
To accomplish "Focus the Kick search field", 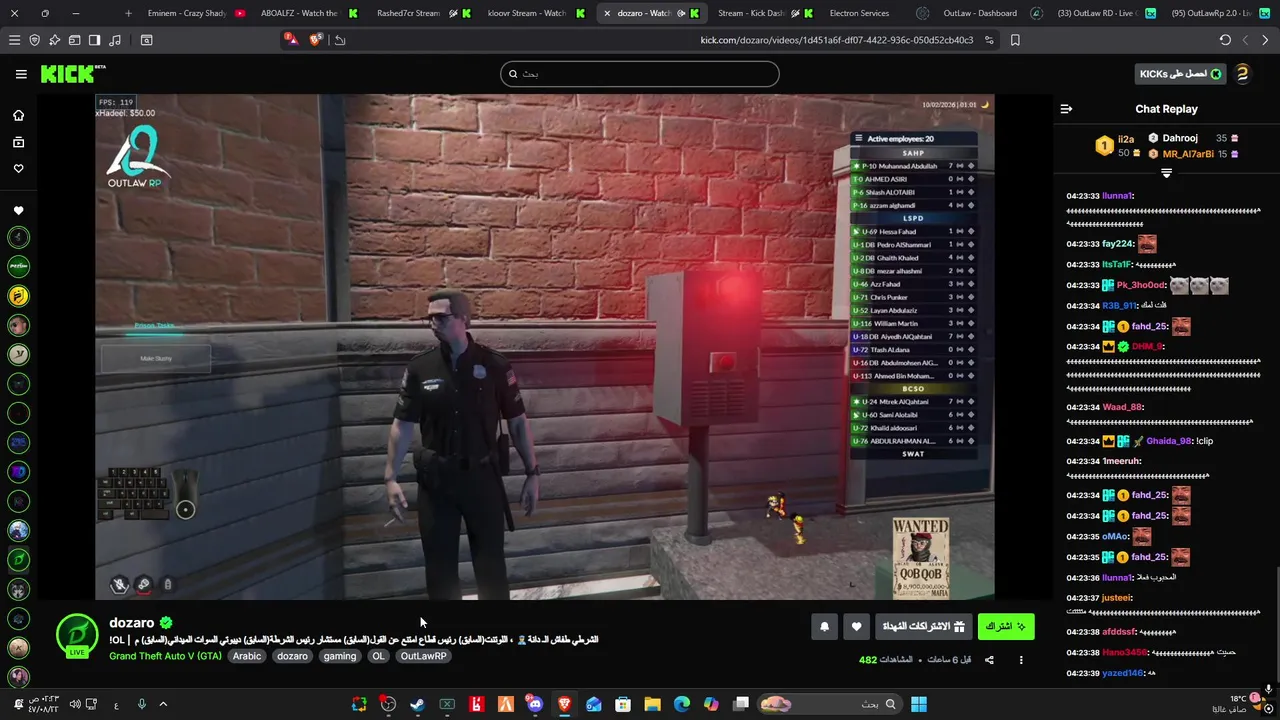I will 640,74.
